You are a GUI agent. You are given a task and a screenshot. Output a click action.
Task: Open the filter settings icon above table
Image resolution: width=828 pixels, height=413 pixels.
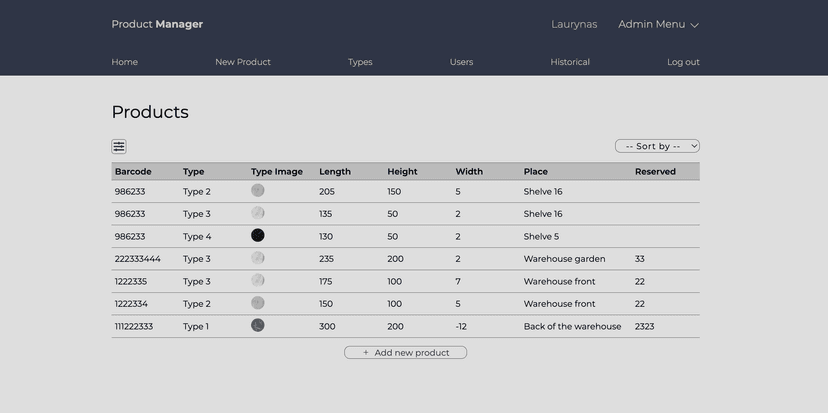(119, 147)
